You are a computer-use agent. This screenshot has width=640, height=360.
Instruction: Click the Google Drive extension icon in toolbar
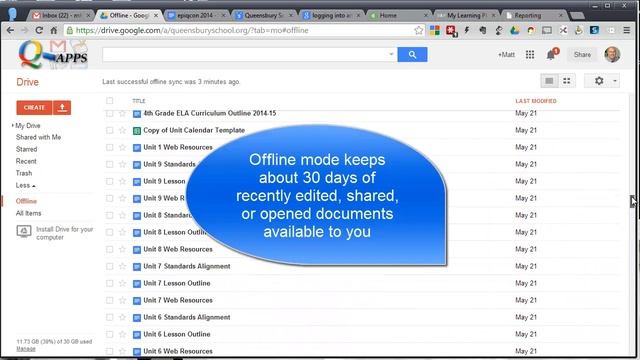[515, 30]
